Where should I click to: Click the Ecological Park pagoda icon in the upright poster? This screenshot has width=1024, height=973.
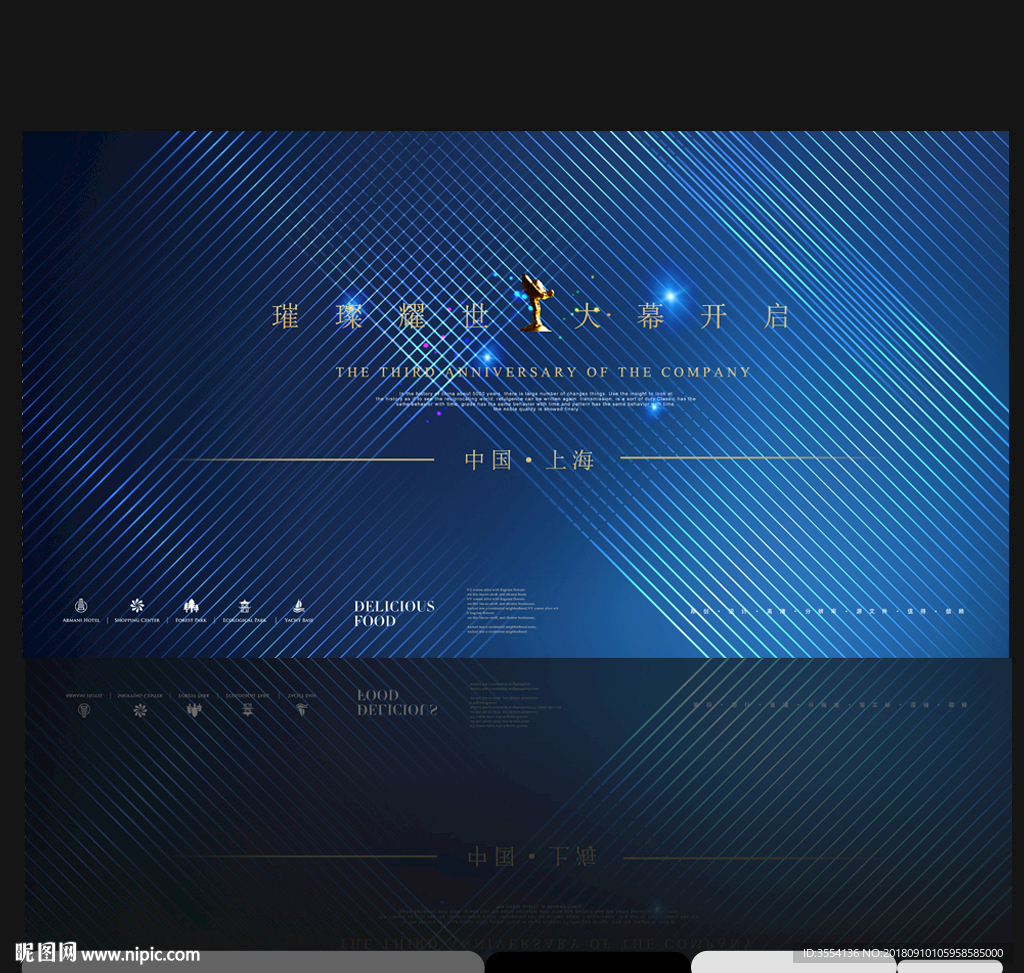(244, 606)
